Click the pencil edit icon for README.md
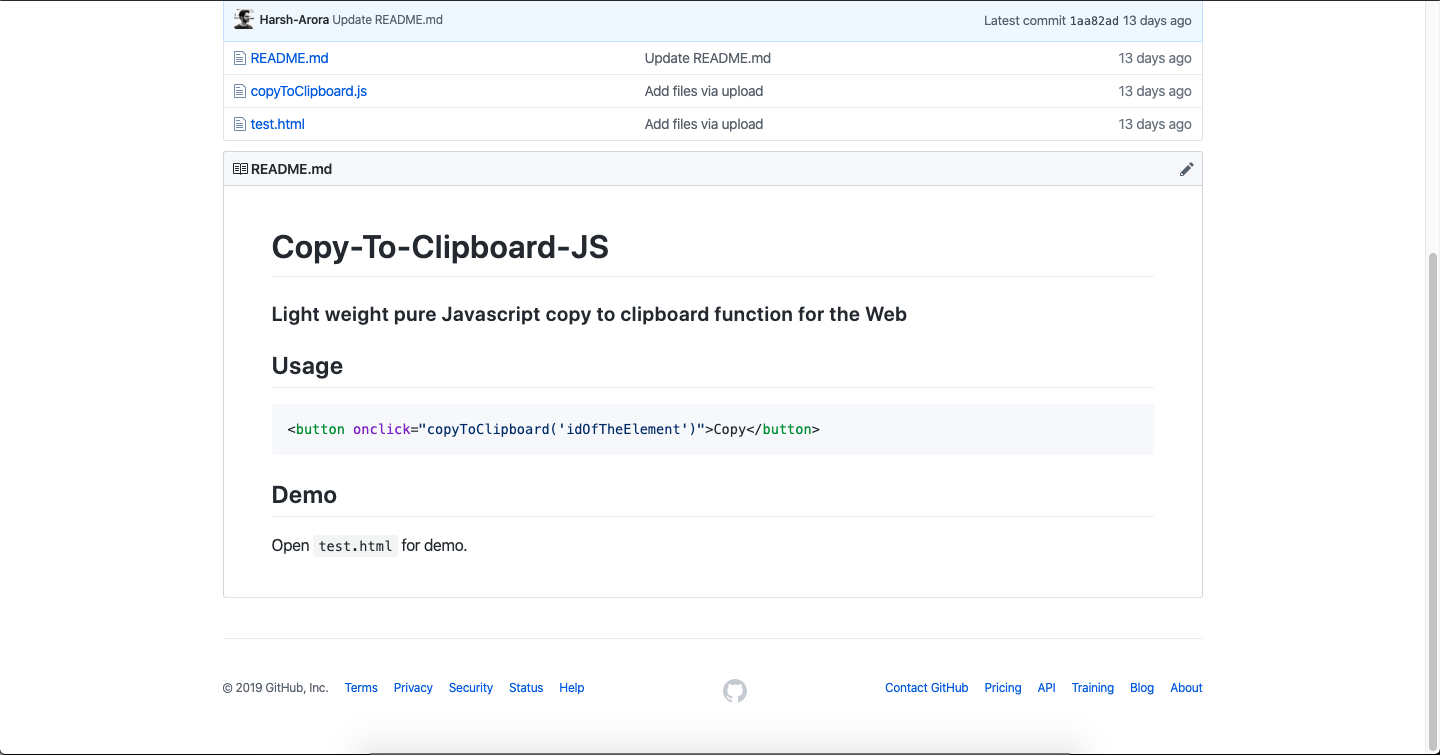1440x755 pixels. pos(1186,169)
